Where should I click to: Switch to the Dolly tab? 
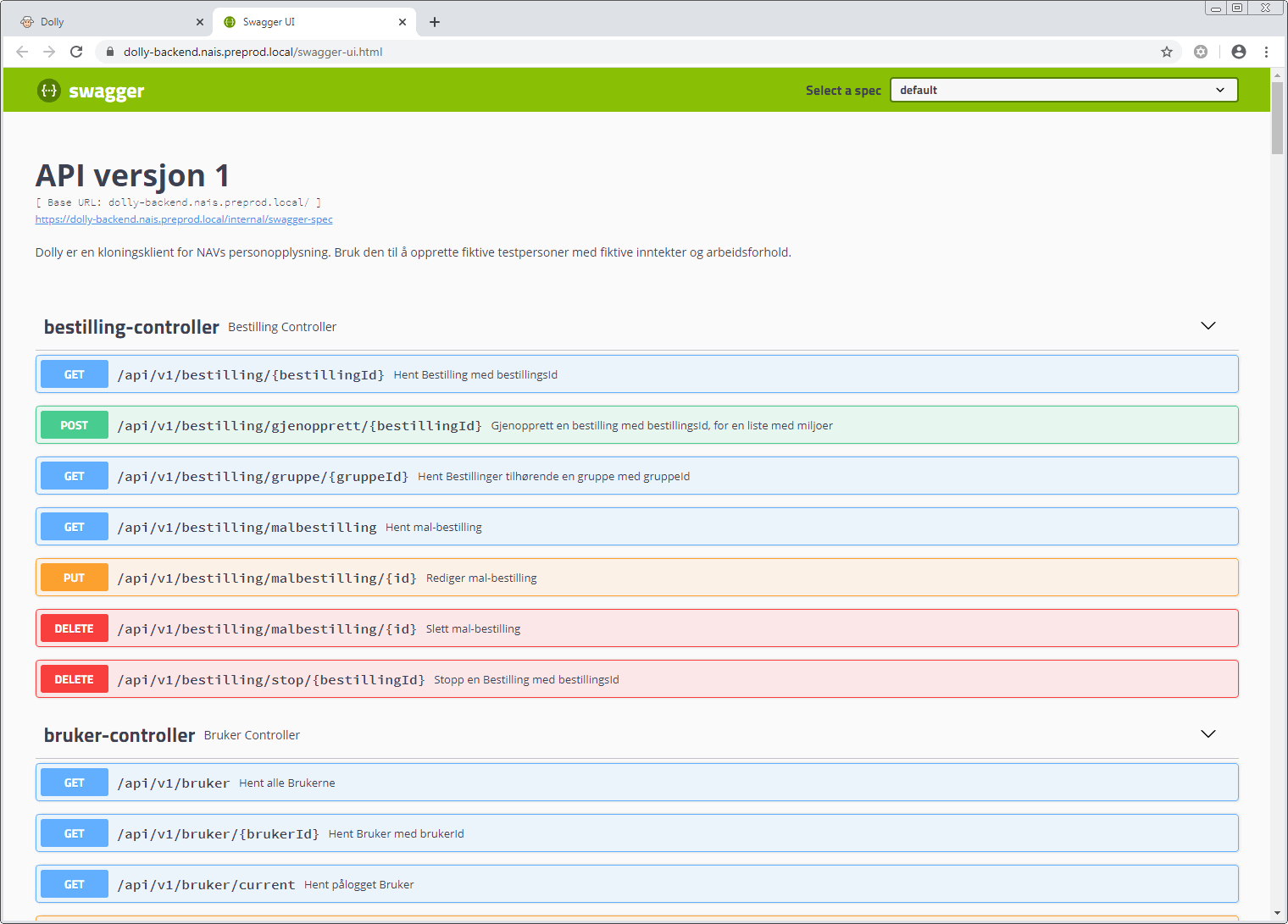click(102, 22)
